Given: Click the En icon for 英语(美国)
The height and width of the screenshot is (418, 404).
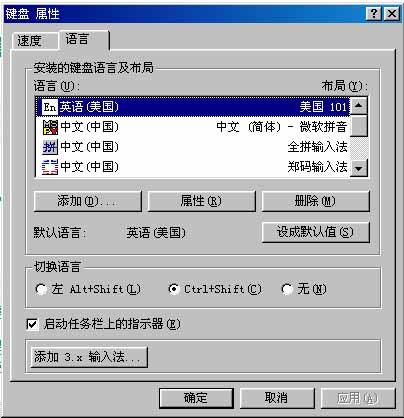Looking at the screenshot, I should (50, 107).
